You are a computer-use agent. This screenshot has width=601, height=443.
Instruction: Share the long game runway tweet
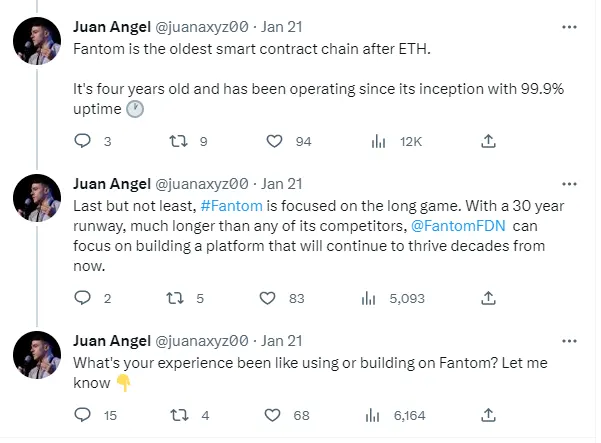coord(488,298)
